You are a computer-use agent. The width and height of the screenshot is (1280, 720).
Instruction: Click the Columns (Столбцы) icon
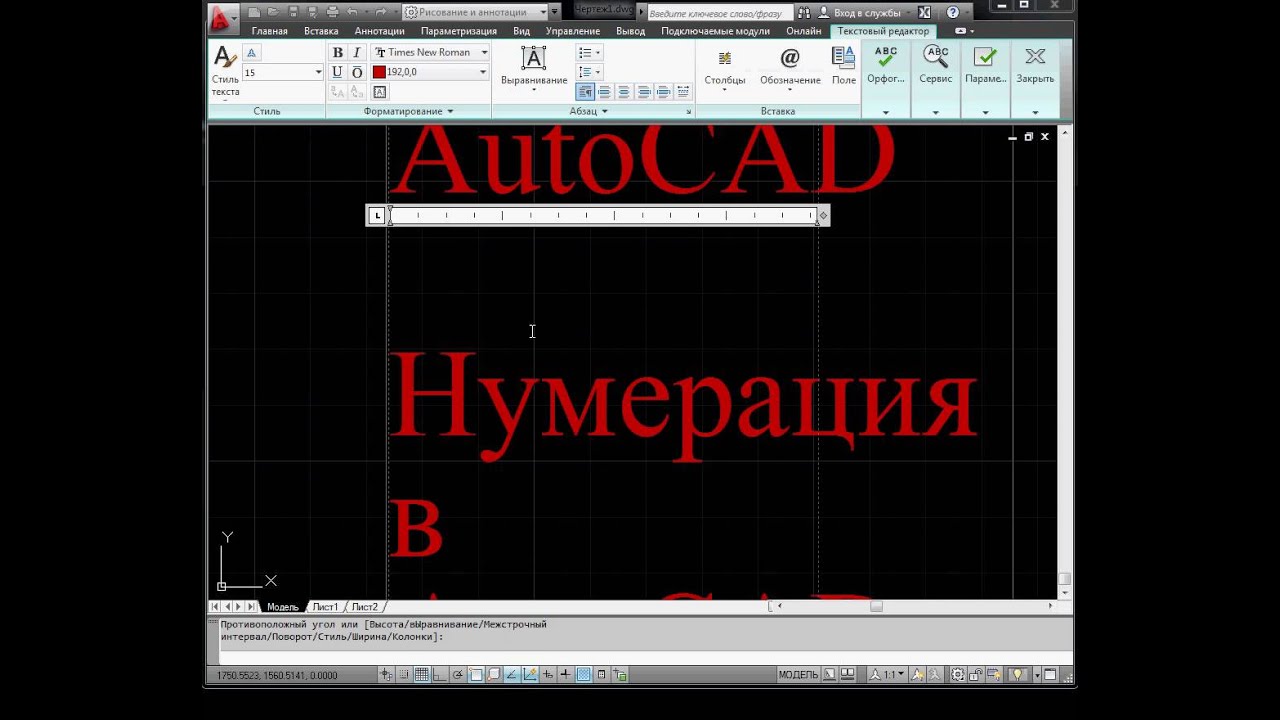click(x=725, y=58)
